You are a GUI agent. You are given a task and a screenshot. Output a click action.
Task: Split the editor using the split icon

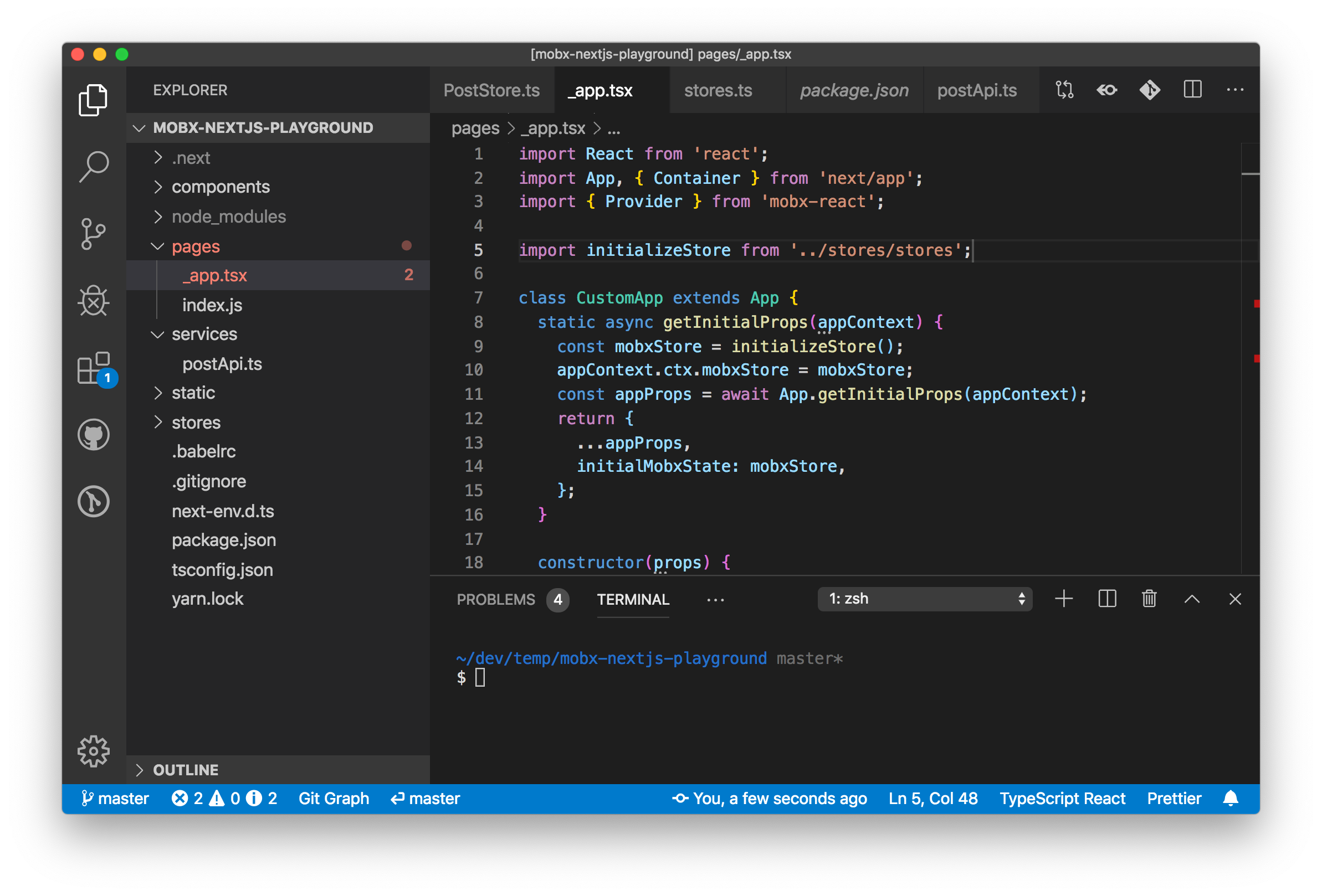click(x=1192, y=90)
